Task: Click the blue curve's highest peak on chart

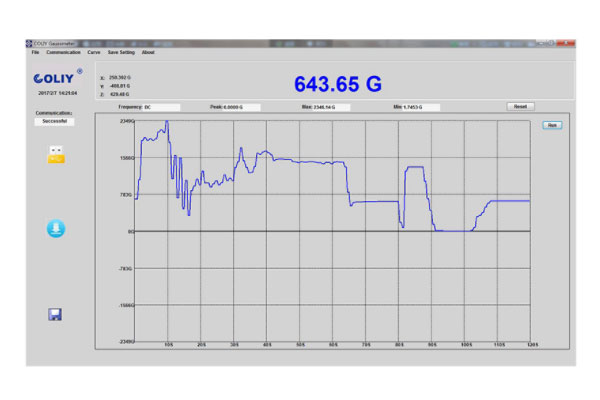Action: pyautogui.click(x=166, y=122)
